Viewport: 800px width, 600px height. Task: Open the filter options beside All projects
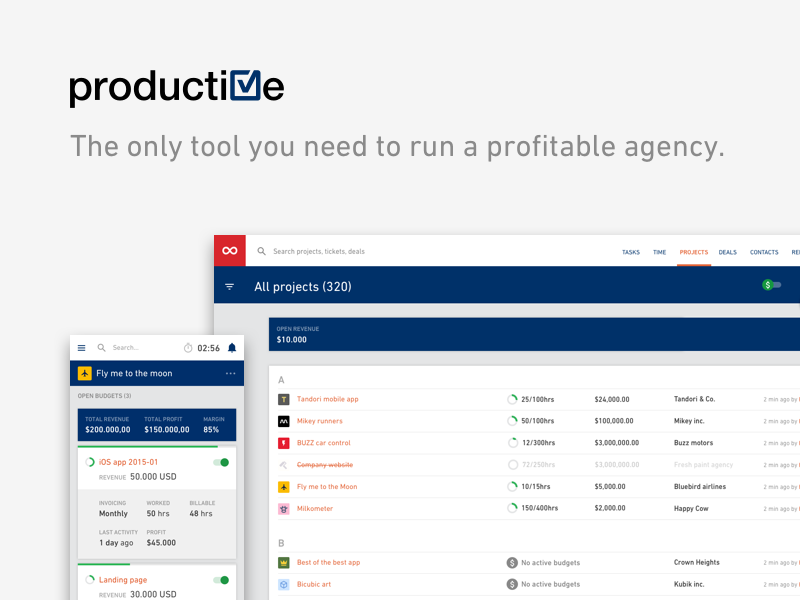click(x=229, y=286)
